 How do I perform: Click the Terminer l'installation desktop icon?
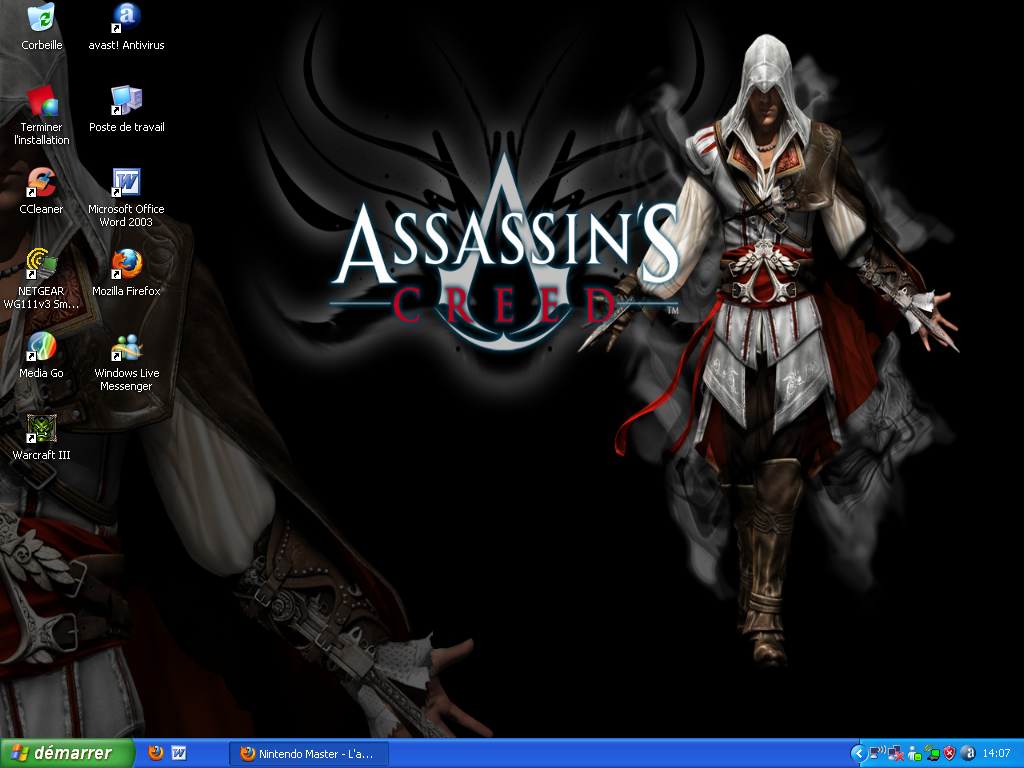pos(42,115)
